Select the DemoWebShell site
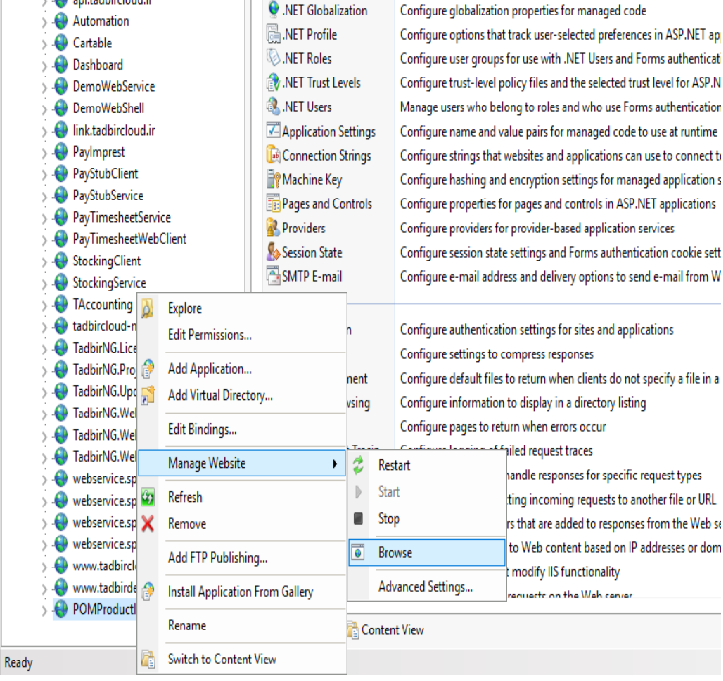Screen dimensions: 723x681 [108, 108]
